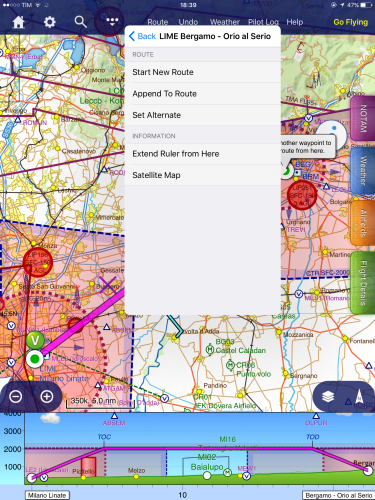Tap the zoom in plus icon
The width and height of the screenshot is (375, 500).
tap(47, 396)
